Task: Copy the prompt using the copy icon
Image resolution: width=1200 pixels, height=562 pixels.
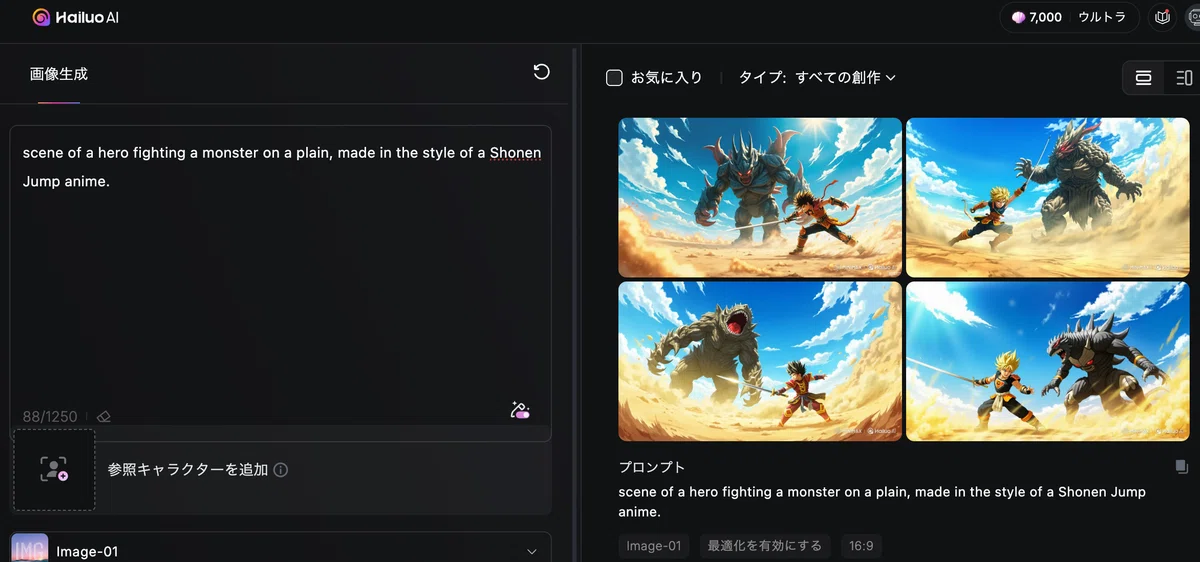Action: (x=1181, y=467)
